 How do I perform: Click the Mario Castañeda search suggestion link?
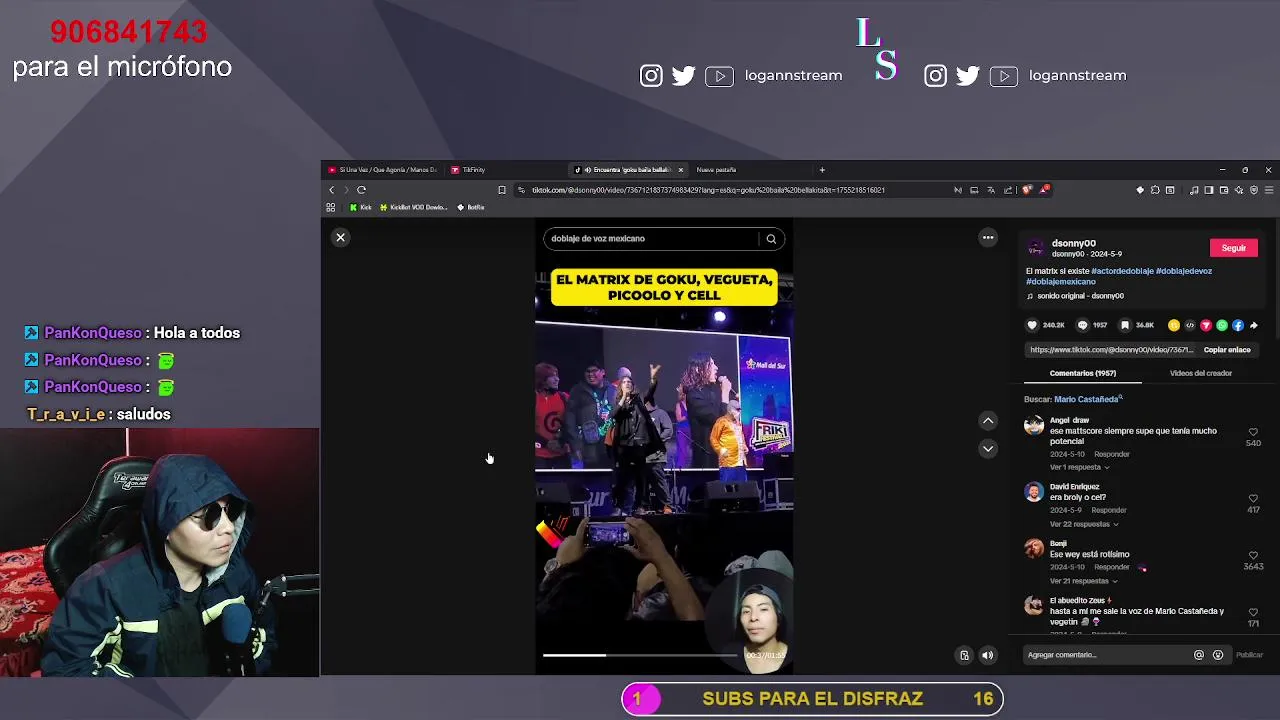tap(1088, 399)
